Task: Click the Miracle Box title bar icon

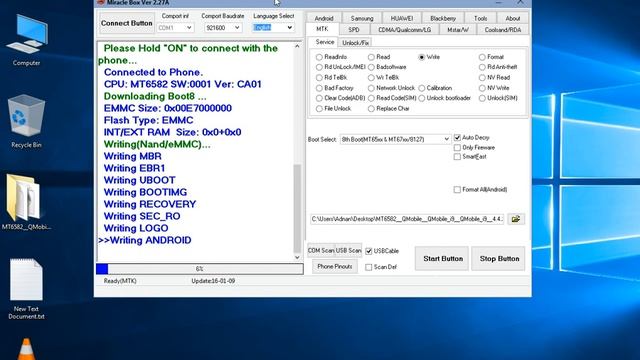Action: [101, 2]
